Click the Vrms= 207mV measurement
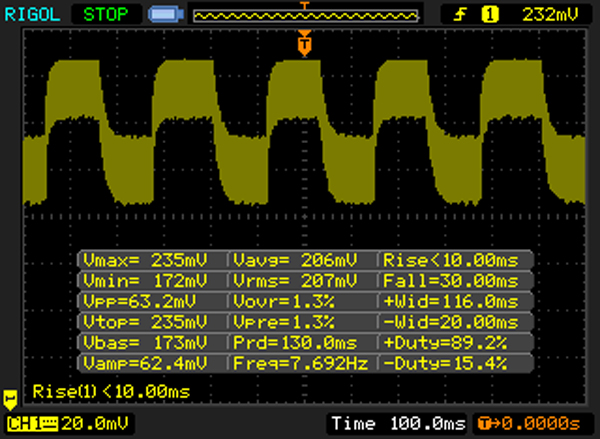Viewport: 600px width, 439px height. [x=295, y=281]
